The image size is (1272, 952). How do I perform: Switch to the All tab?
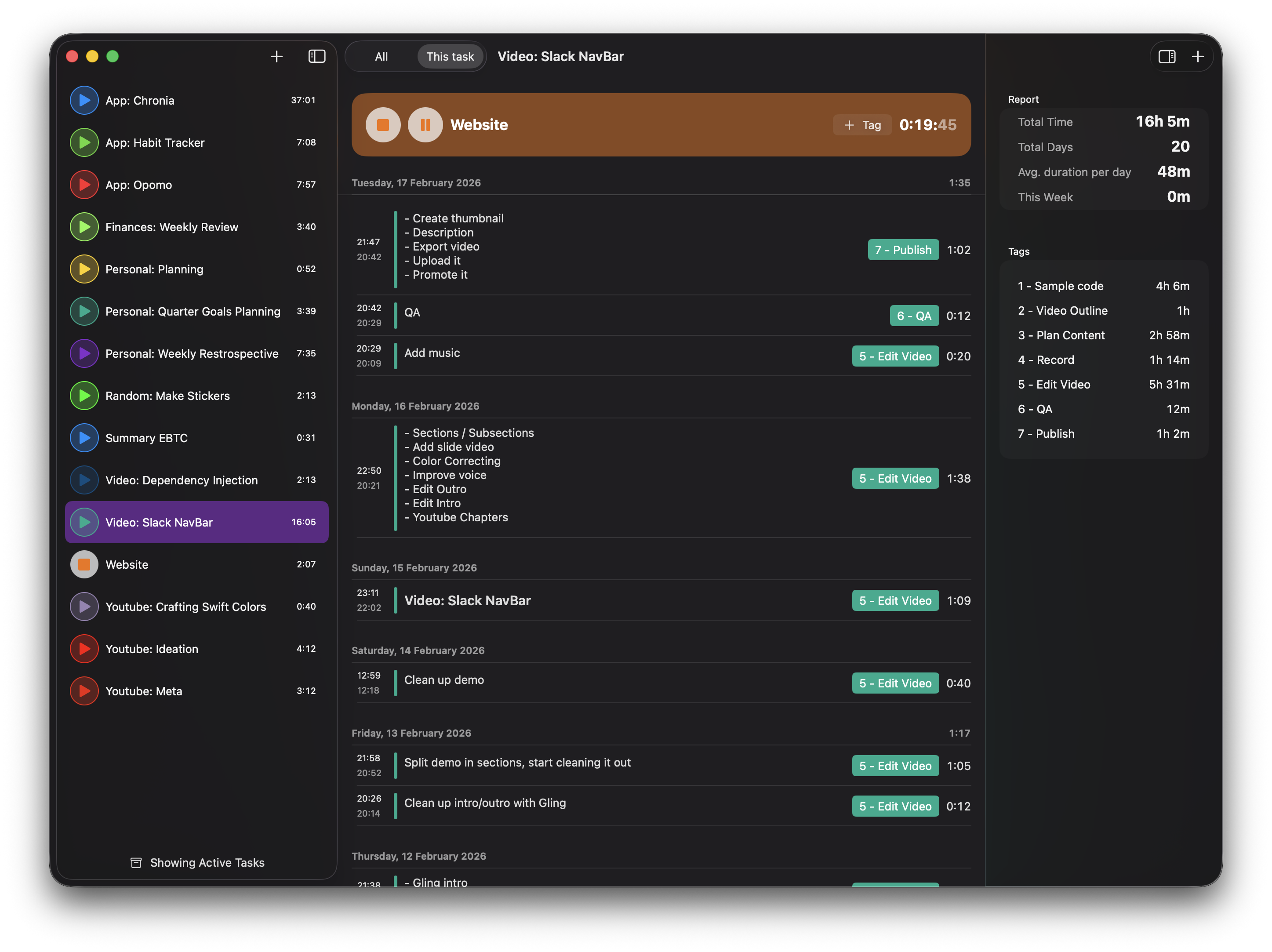click(x=381, y=56)
